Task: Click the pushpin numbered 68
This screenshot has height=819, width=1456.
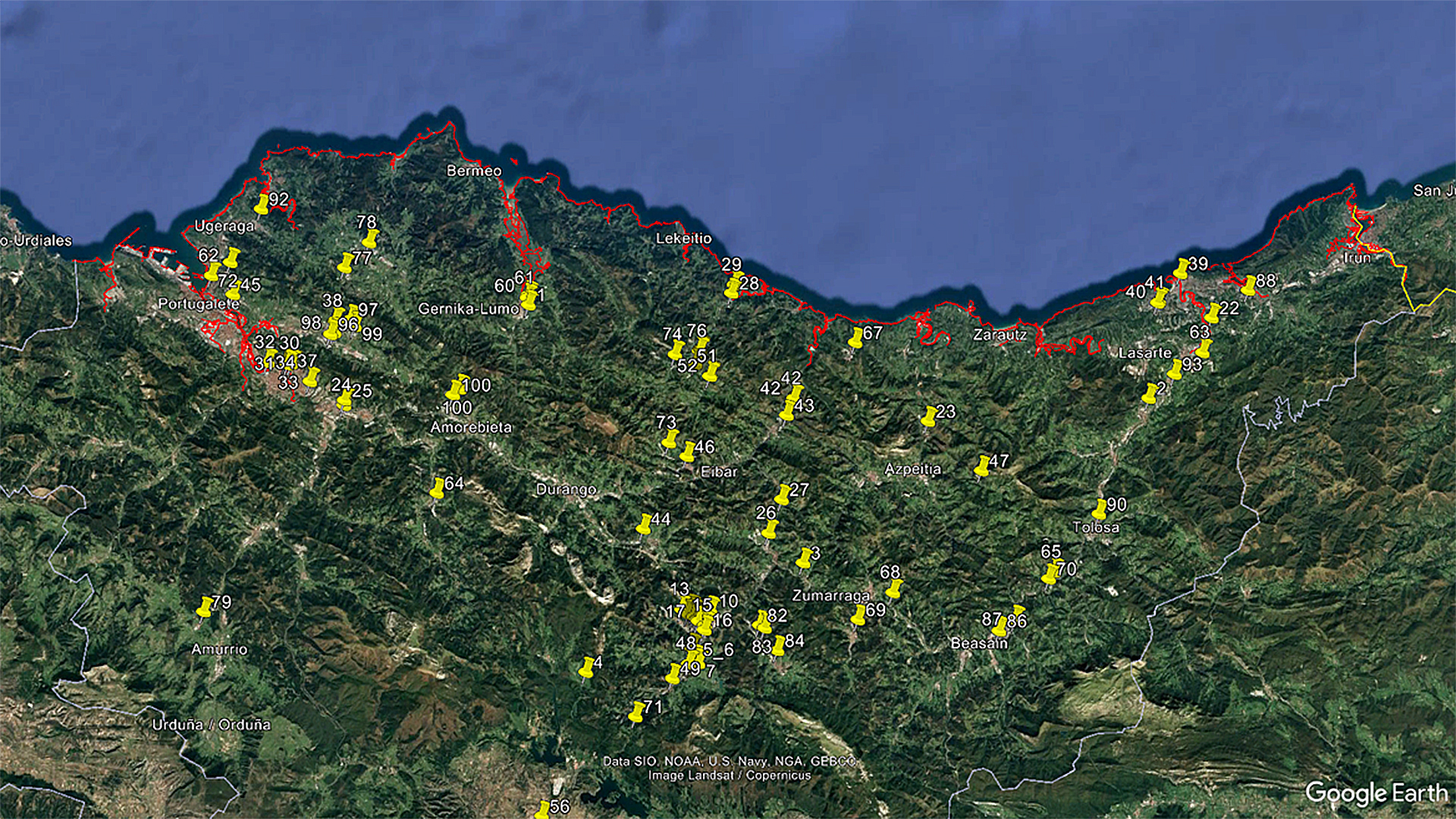Action: click(x=895, y=588)
